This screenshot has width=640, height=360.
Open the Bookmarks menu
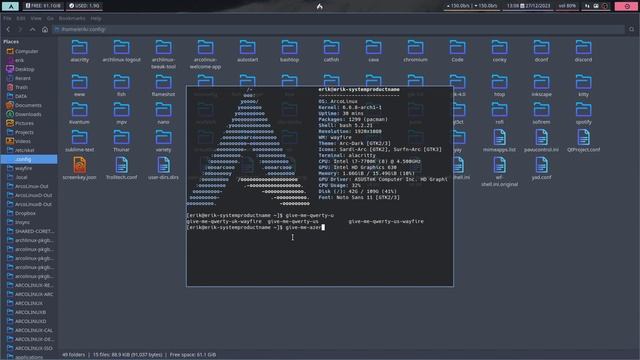point(72,18)
